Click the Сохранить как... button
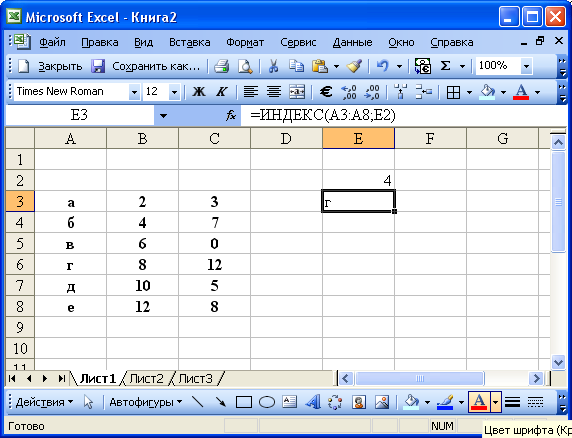Screen dimensions: 572x438 coord(156,66)
